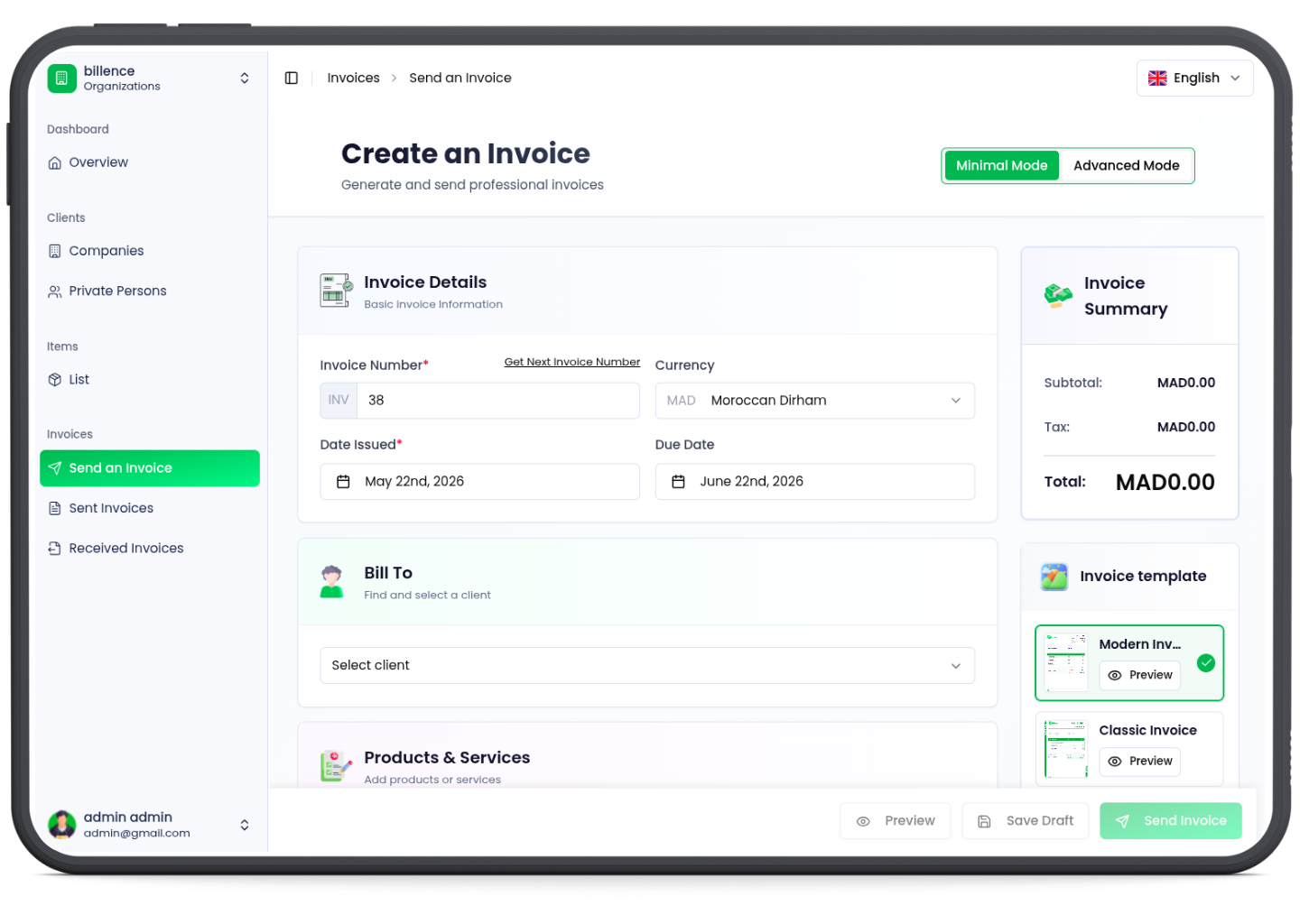1300x924 pixels.
Task: Click the Total MAD0.00 amount
Action: coord(1165,483)
